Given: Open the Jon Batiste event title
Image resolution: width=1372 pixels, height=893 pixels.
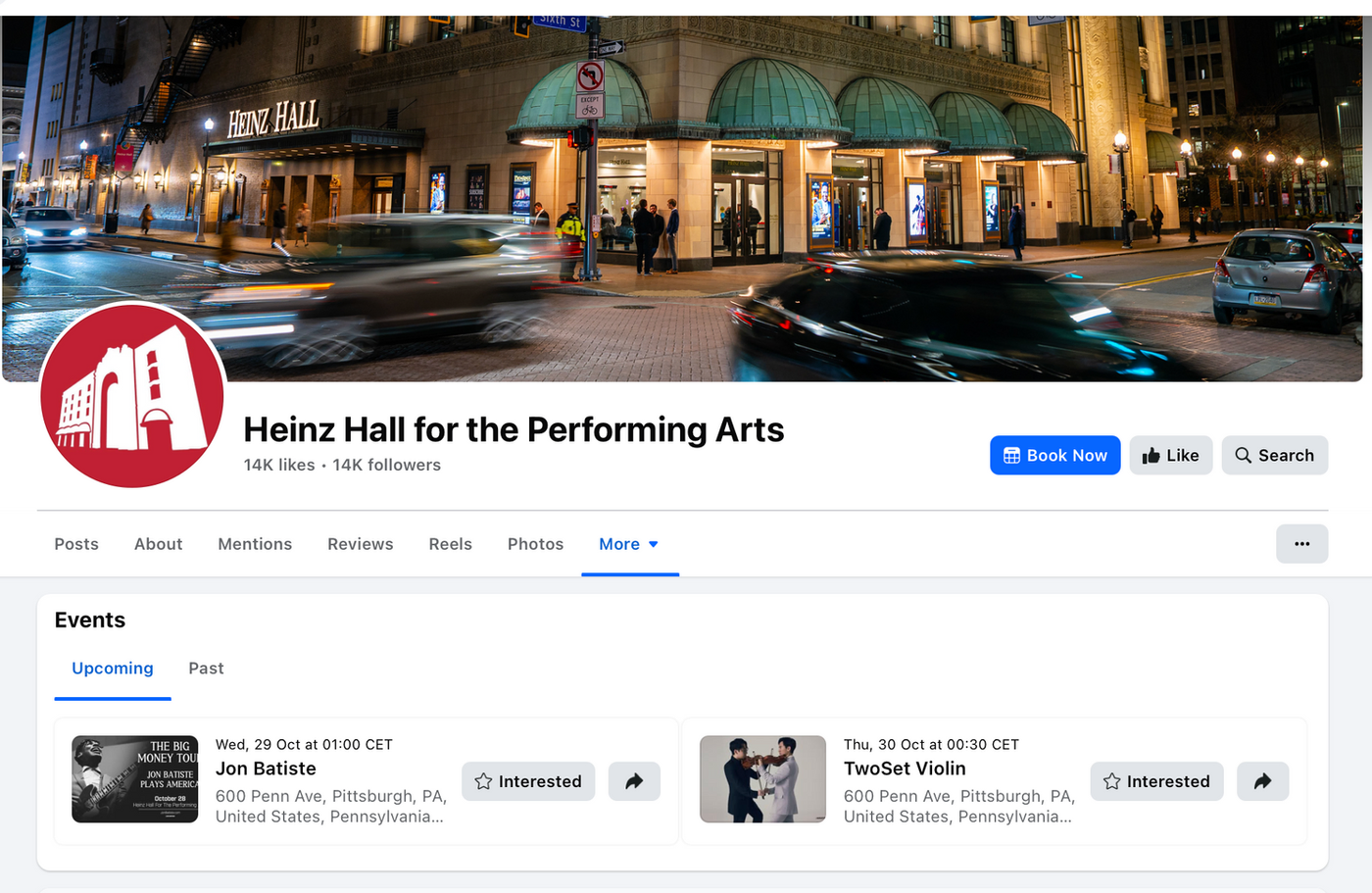Looking at the screenshot, I should tap(266, 769).
